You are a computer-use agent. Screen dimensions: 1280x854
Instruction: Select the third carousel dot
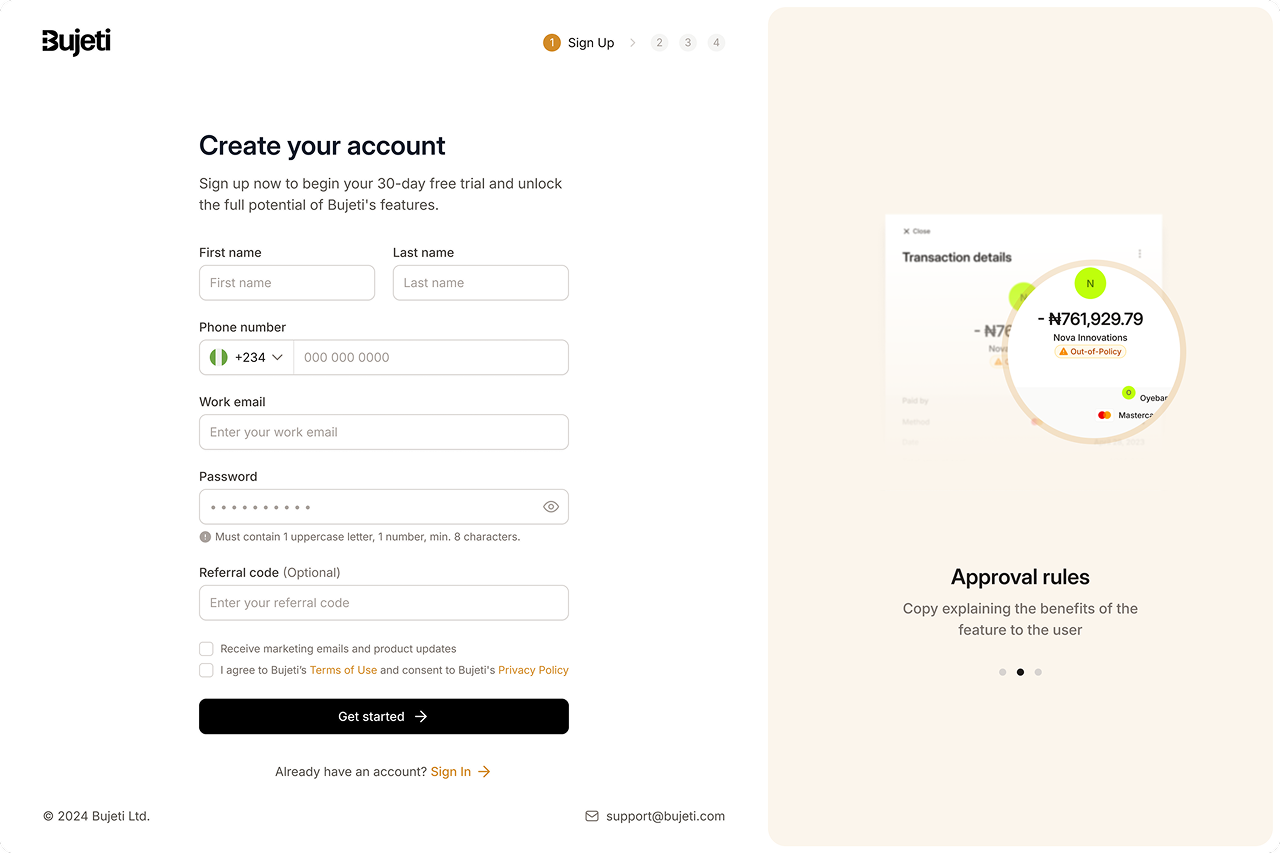1038,672
